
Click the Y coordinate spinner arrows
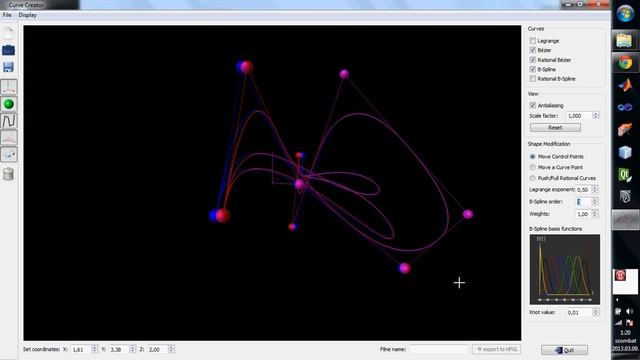pos(132,349)
